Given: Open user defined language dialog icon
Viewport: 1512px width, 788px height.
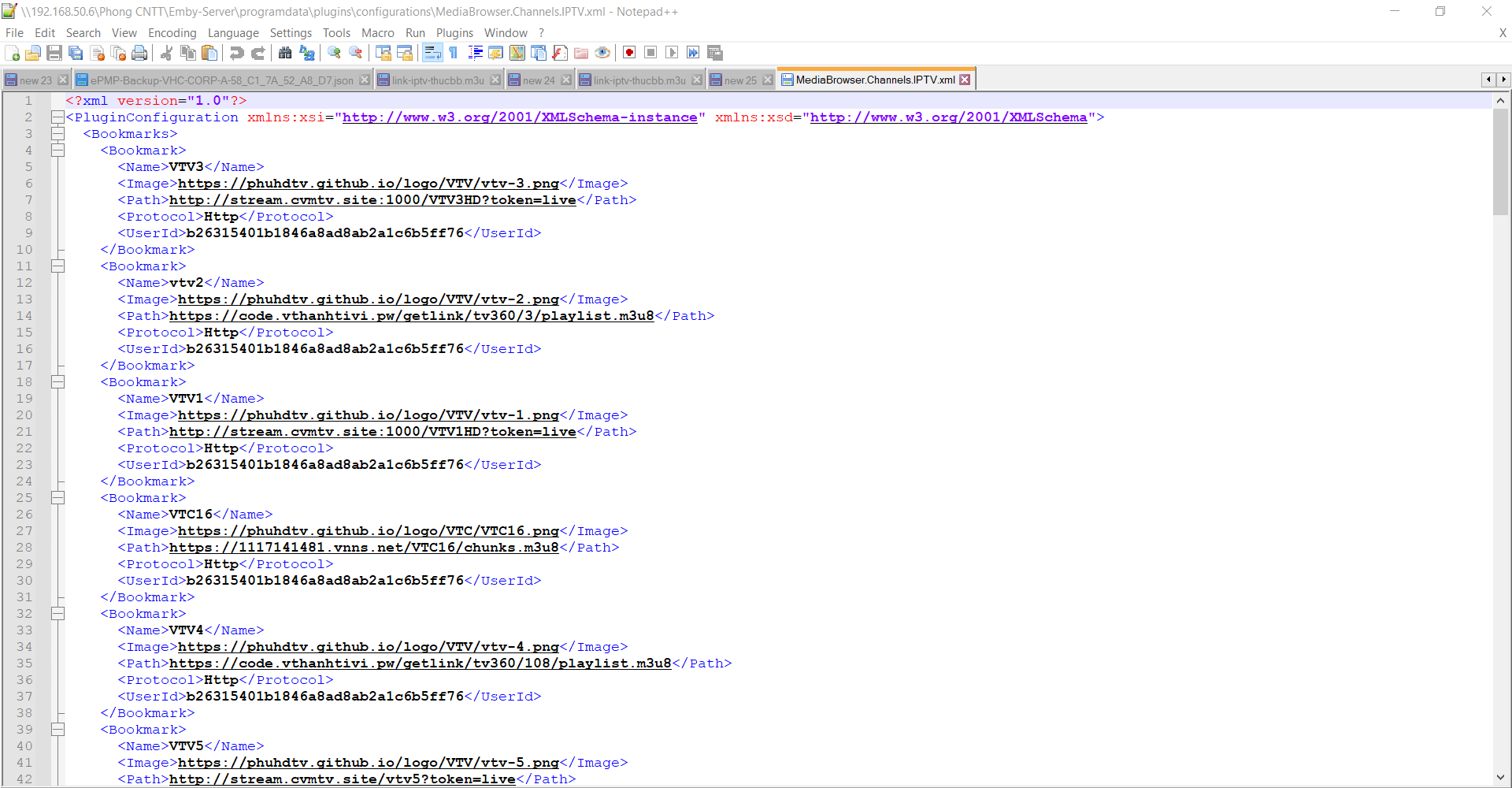Looking at the screenshot, I should [496, 53].
